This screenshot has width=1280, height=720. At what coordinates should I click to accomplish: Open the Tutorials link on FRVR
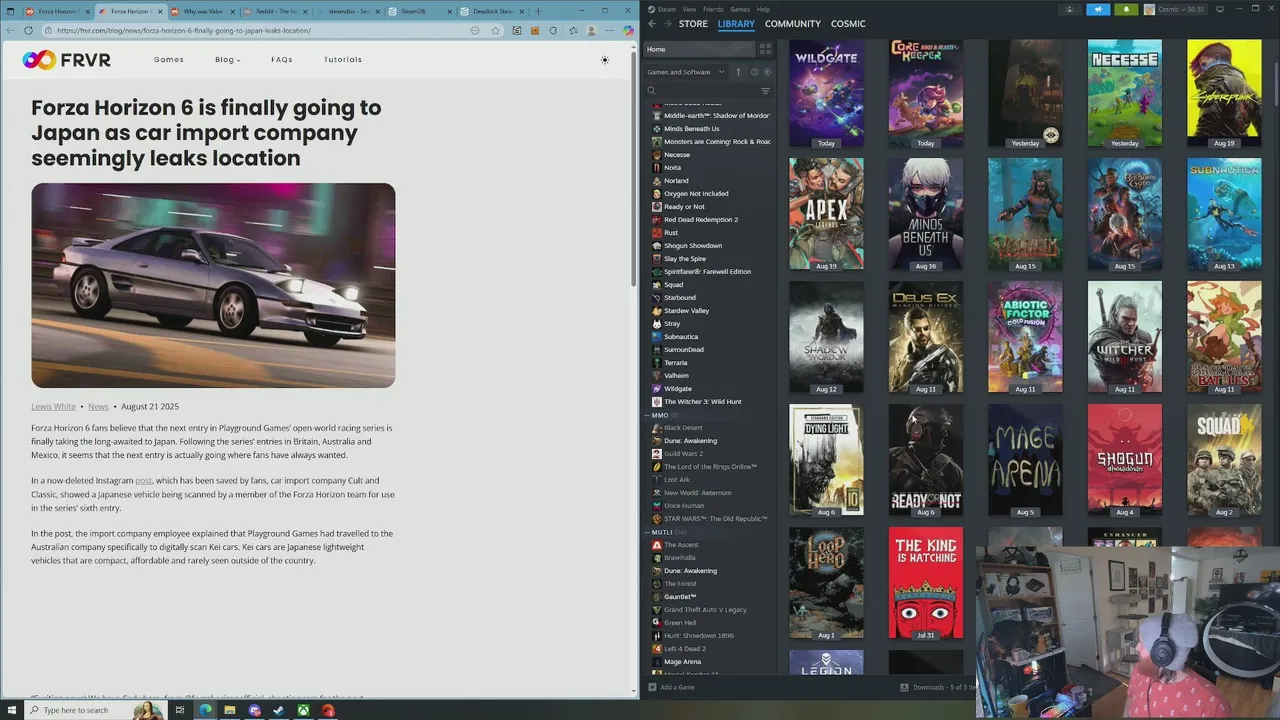(343, 60)
